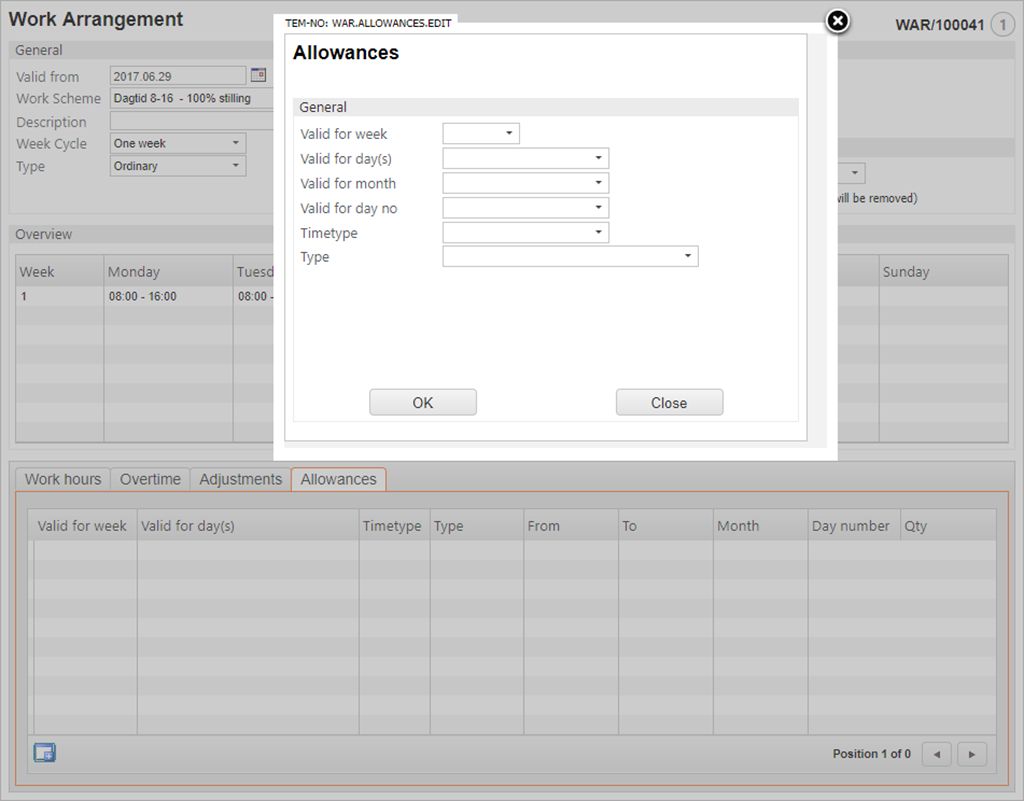Click the circled 1 badge near WAR/100041
The width and height of the screenshot is (1024, 801).
pos(1002,25)
